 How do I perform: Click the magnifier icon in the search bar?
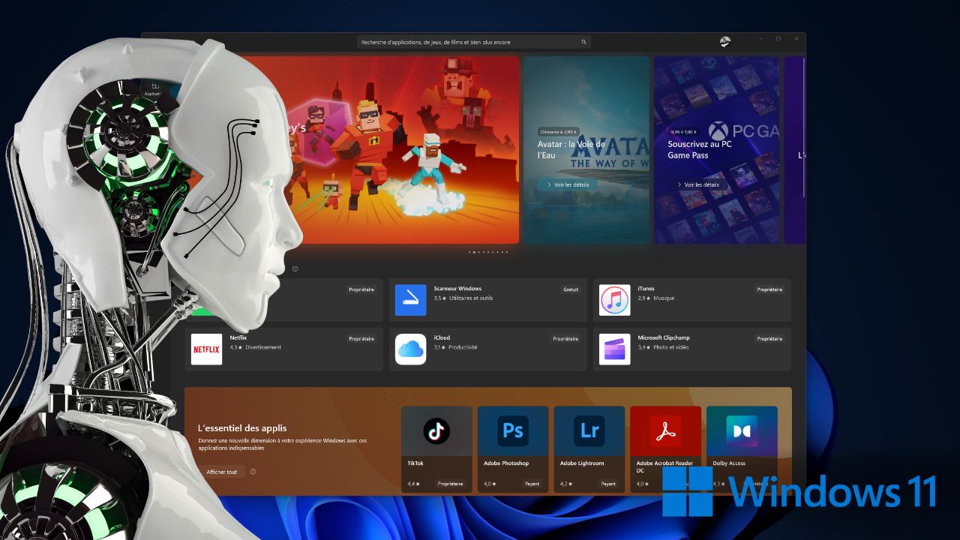(583, 42)
